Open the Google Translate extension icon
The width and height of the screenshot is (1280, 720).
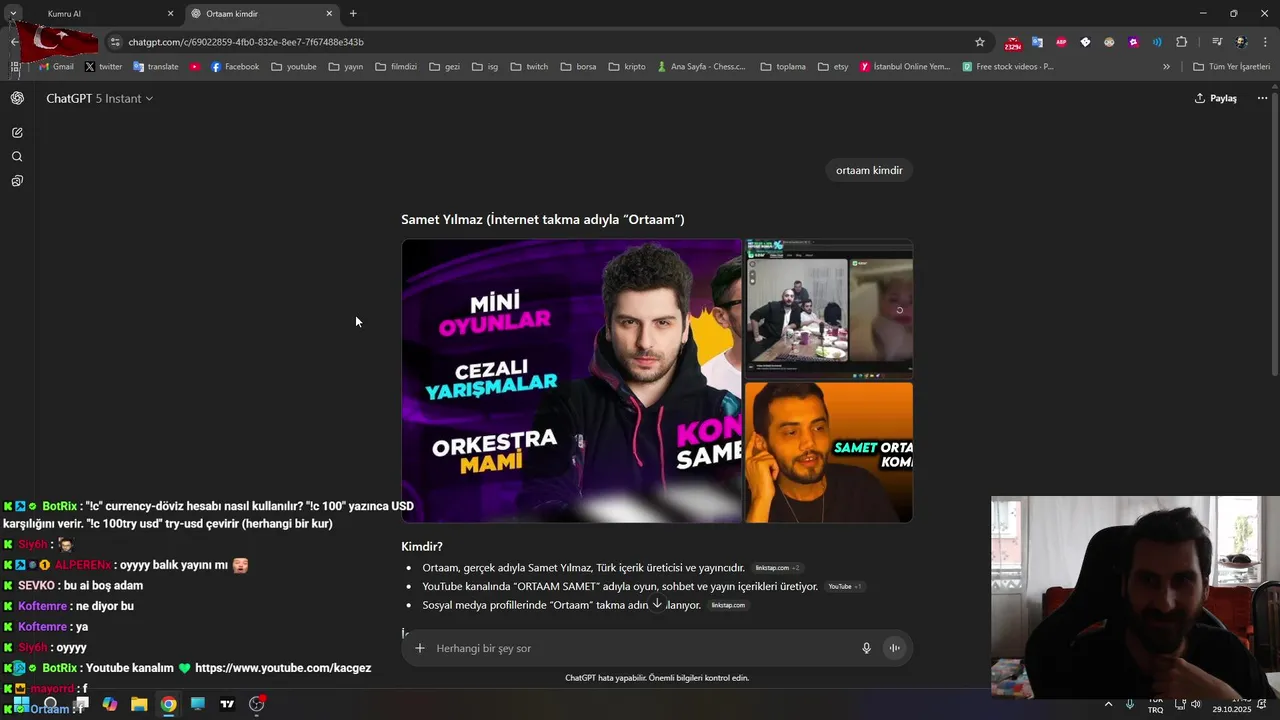click(1037, 42)
